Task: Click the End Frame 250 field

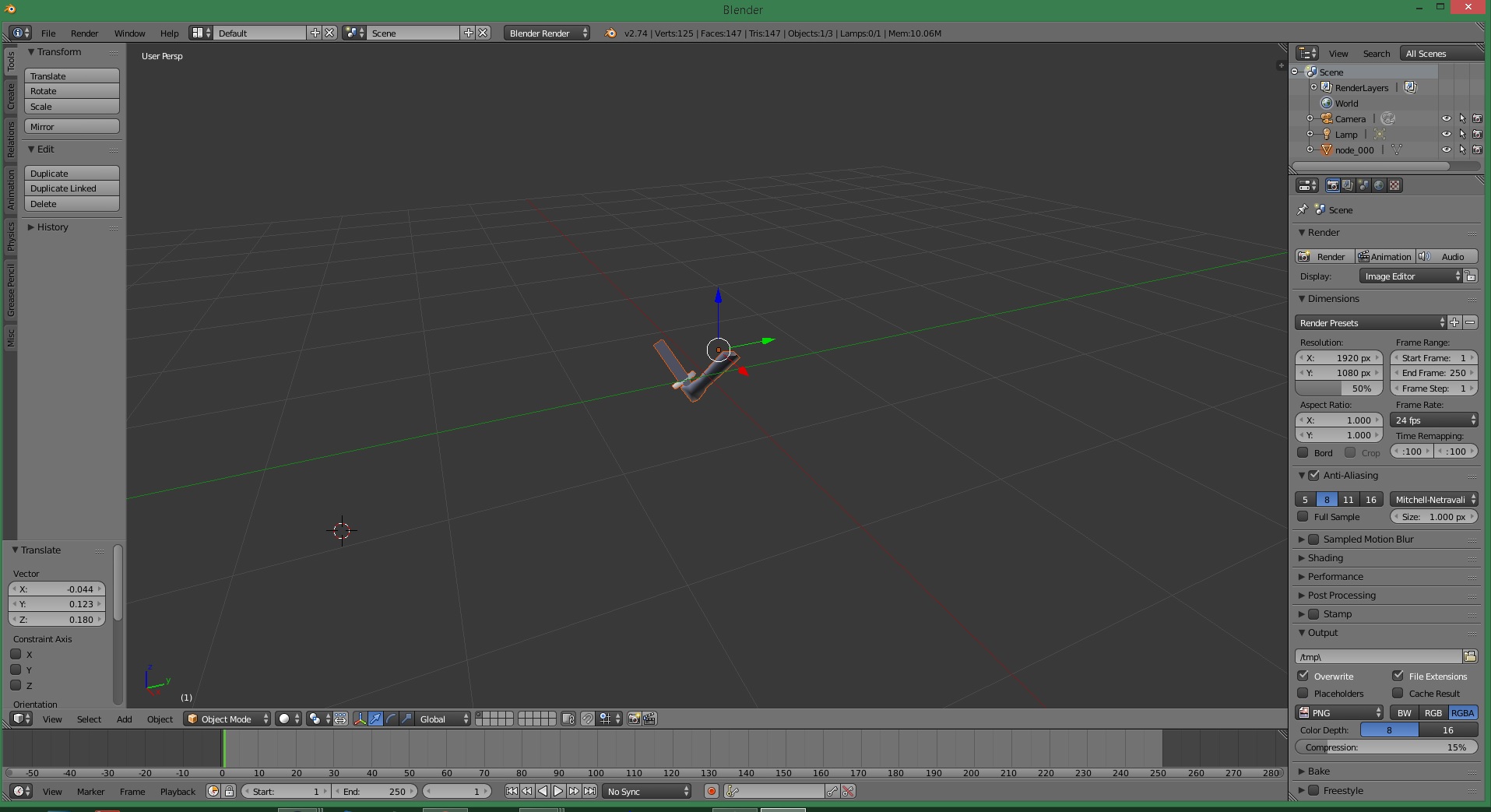Action: pos(1433,373)
